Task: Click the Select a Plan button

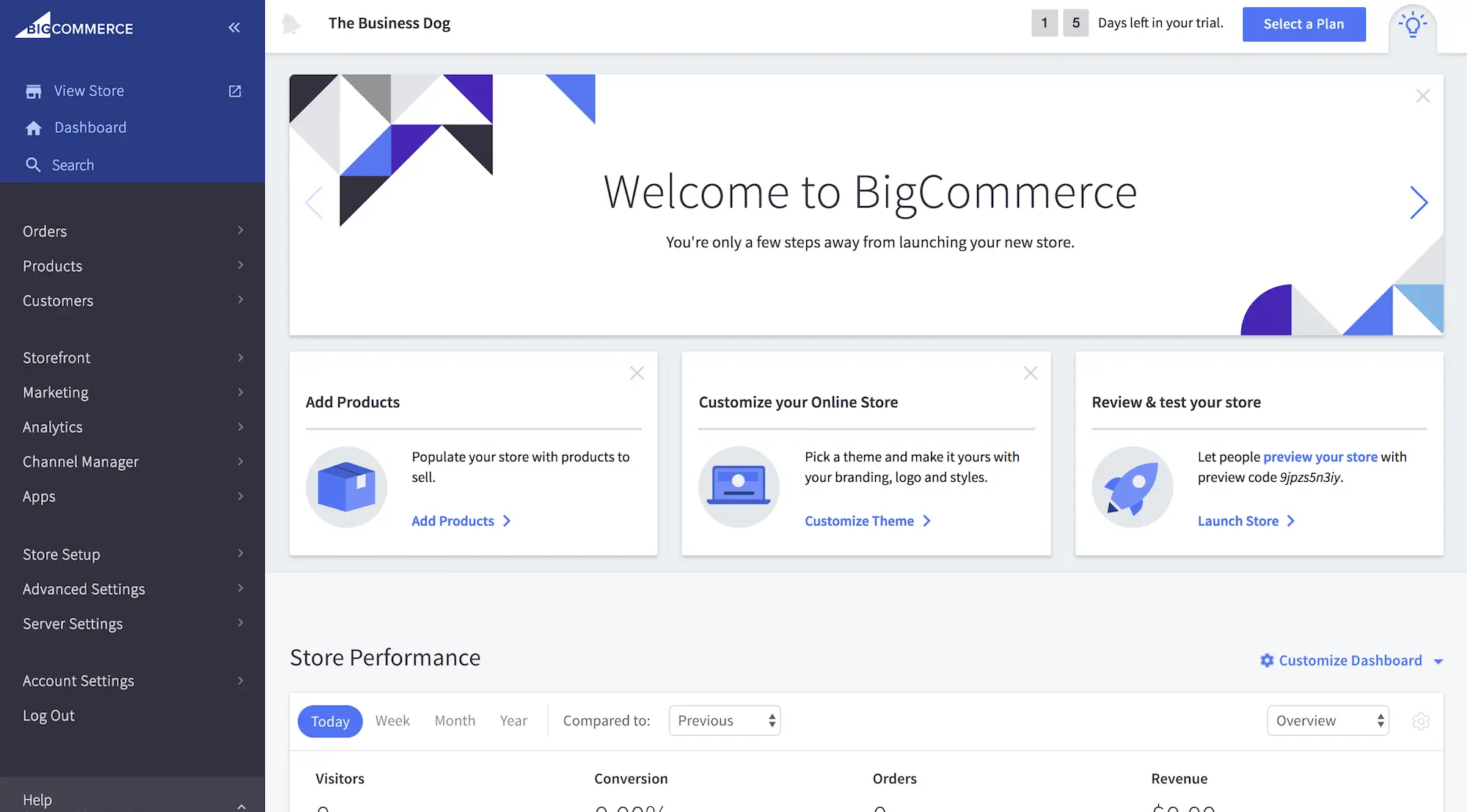Action: [x=1303, y=24]
